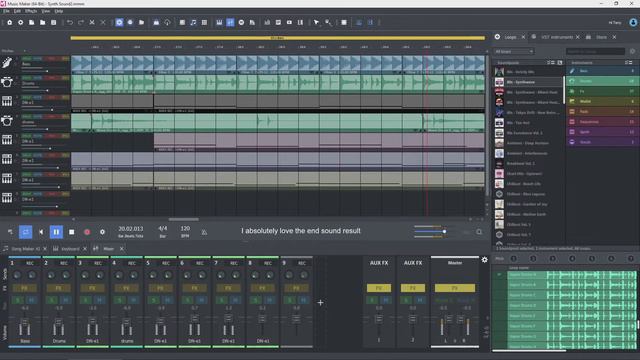Click the loop search input field
Image resolution: width=640 pixels, height=360 pixels.
pyautogui.click(x=595, y=51)
